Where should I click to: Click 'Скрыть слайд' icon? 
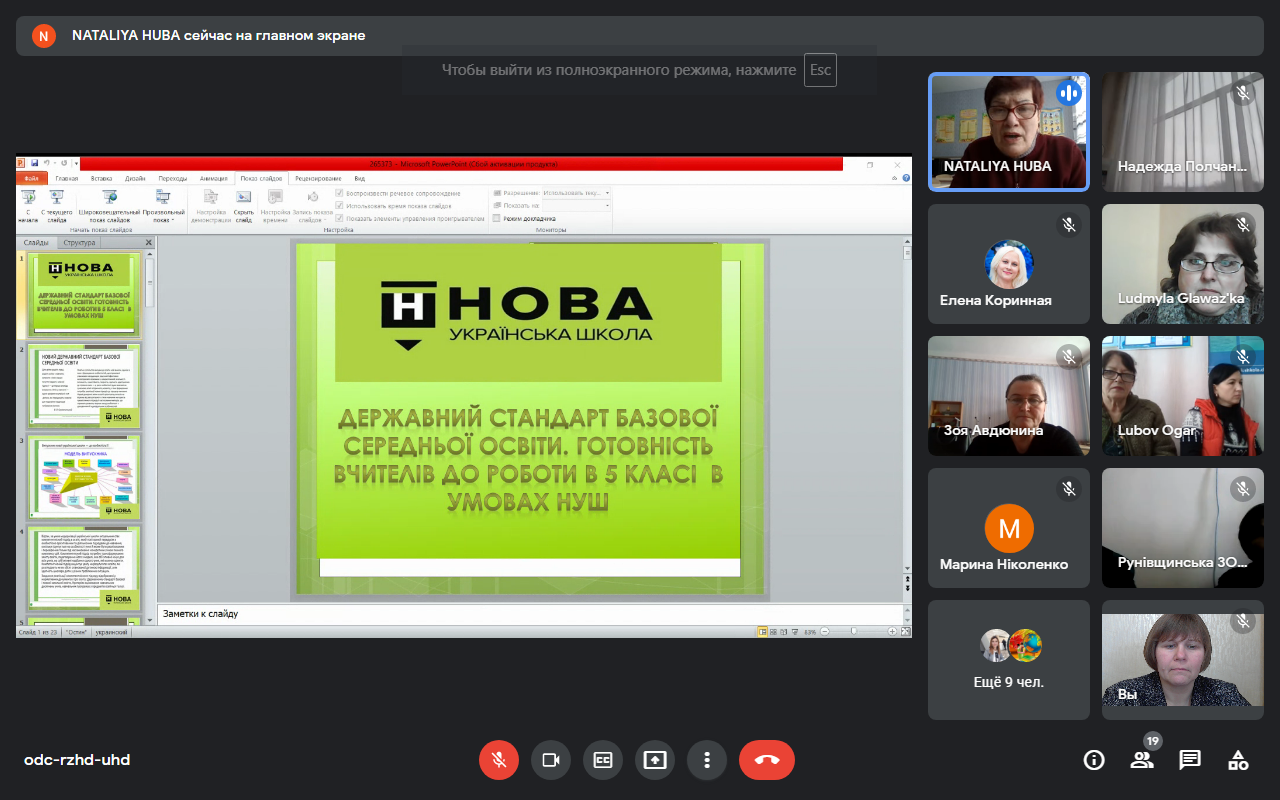pos(244,207)
